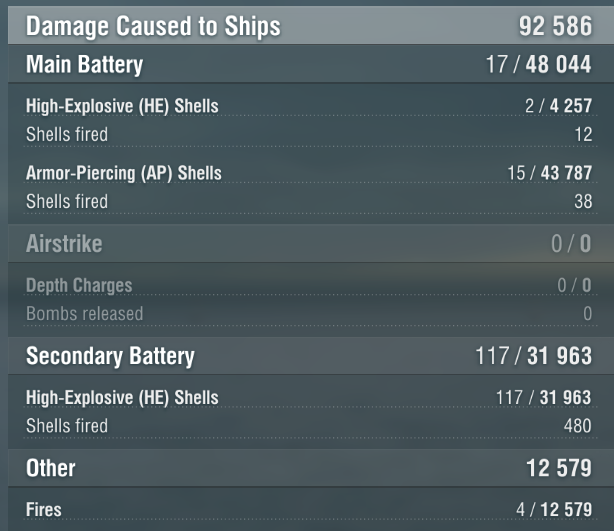Click secondary shells fired value 480
This screenshot has width=614, height=531.
click(578, 426)
